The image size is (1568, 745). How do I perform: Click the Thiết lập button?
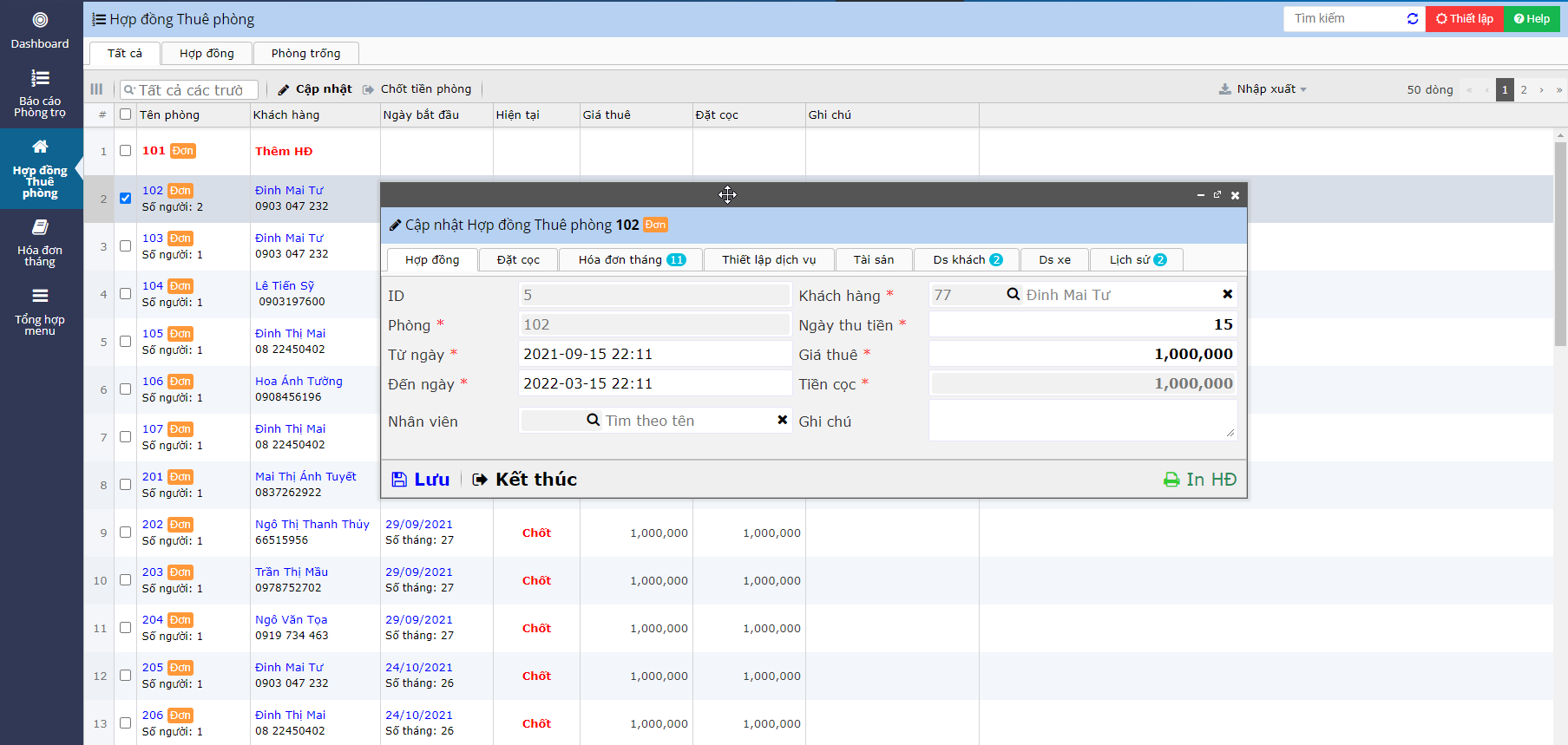[x=1465, y=19]
